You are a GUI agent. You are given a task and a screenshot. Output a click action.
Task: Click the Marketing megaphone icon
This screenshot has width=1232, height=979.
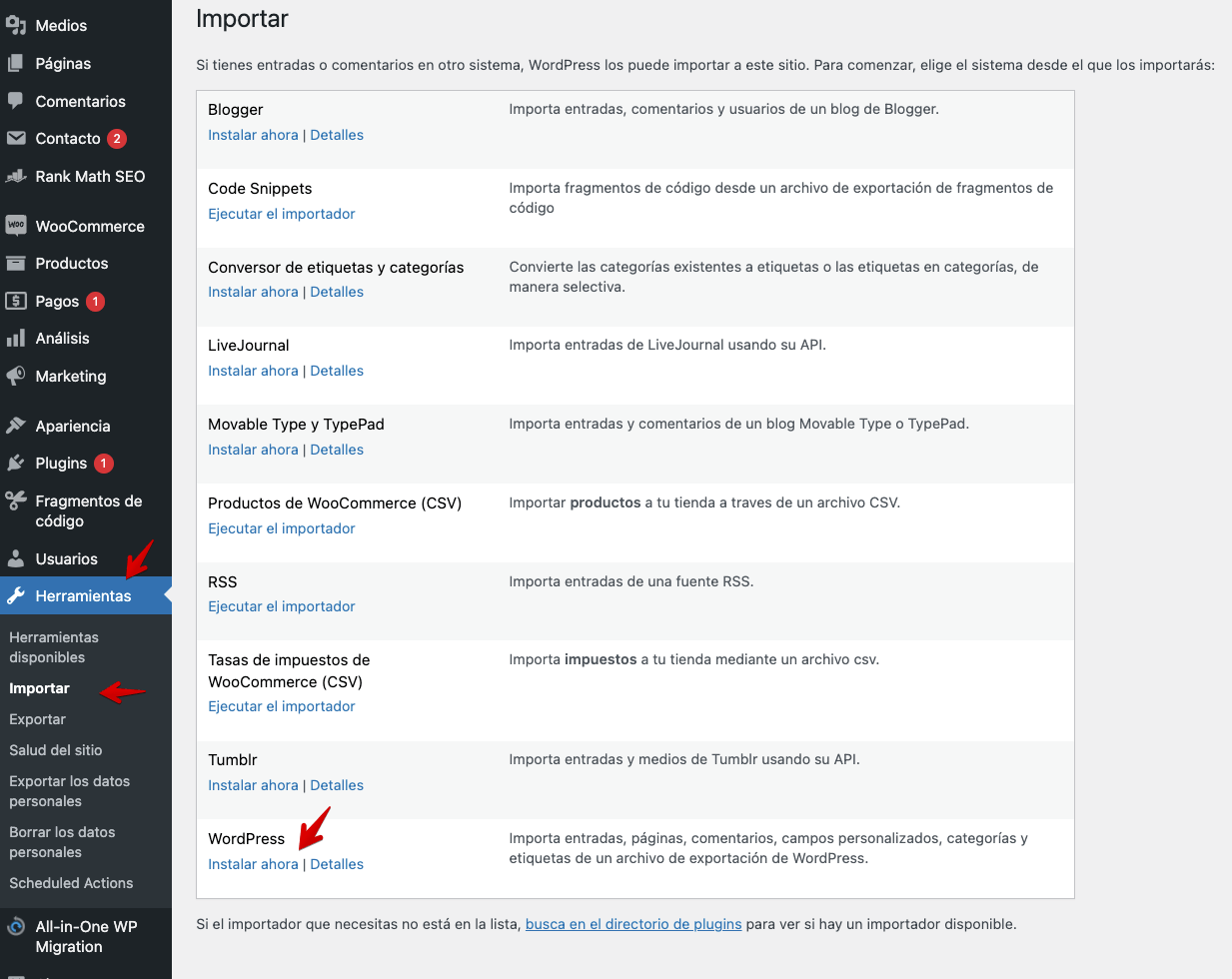pos(16,376)
